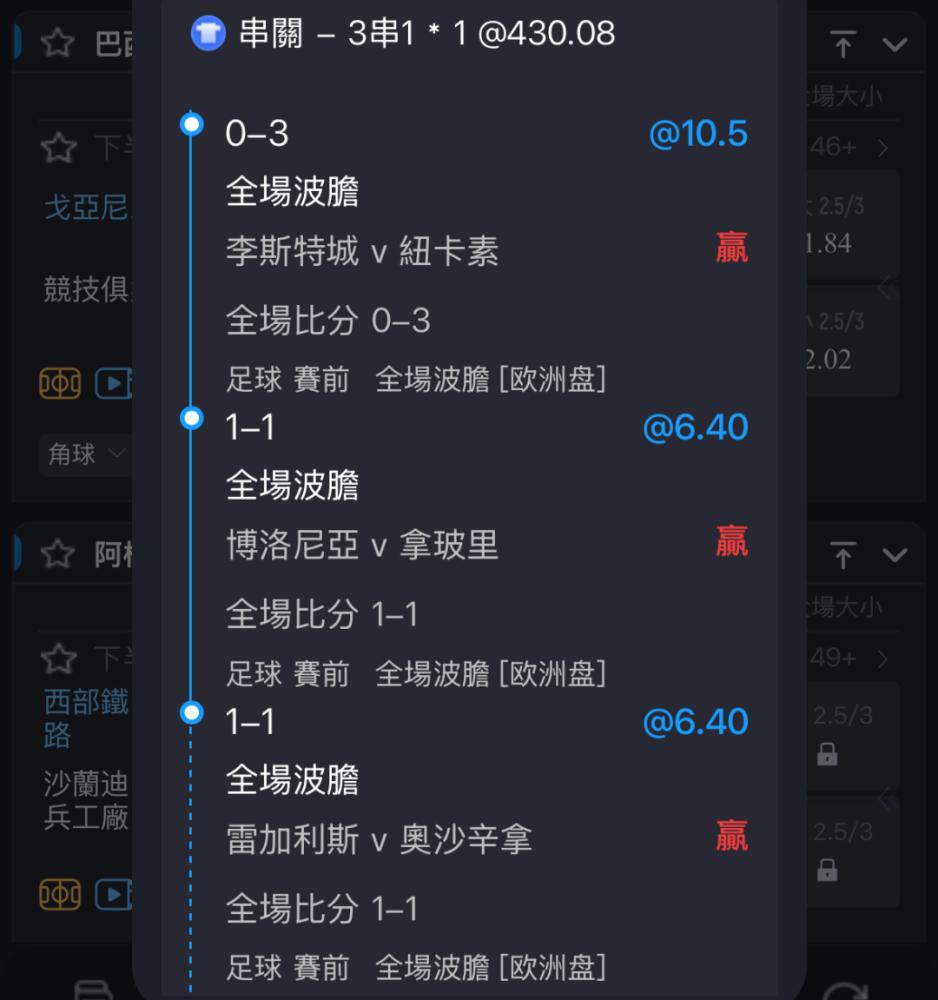Click the blue shirt icon beside 串關

point(208,33)
